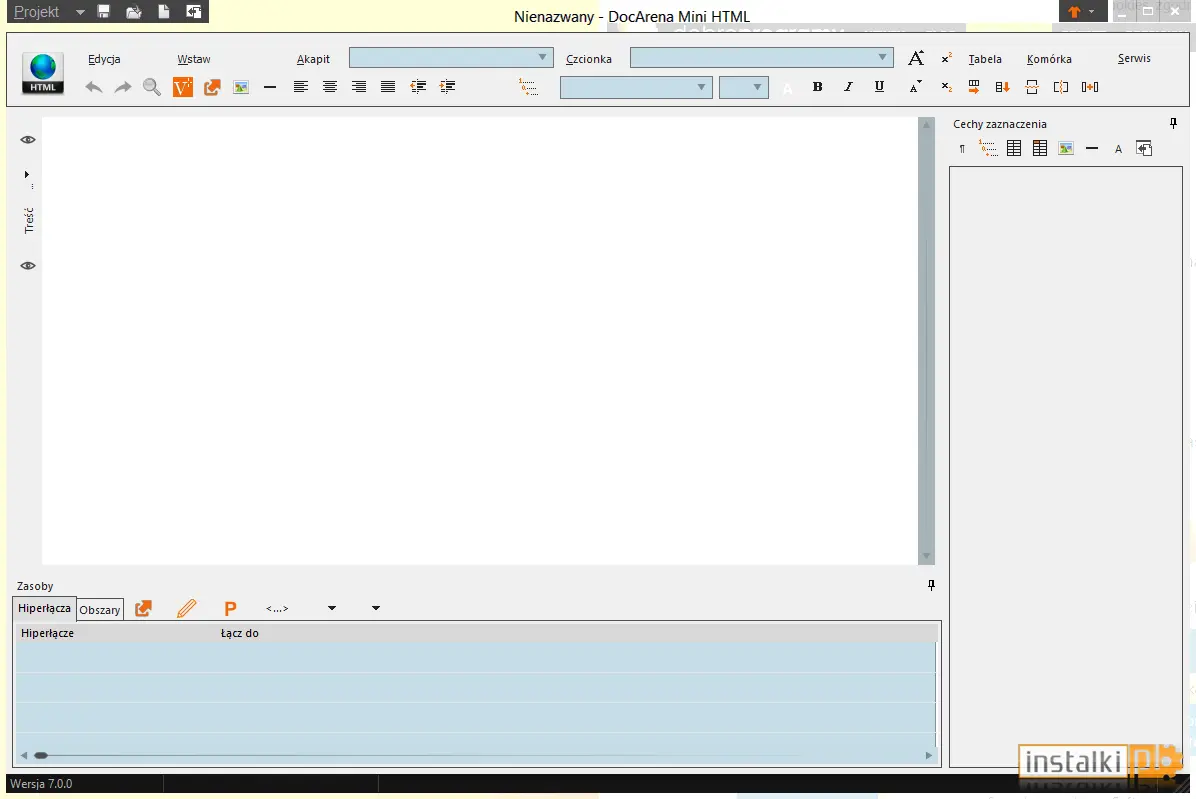Decrease font size with small A icon

(x=915, y=87)
